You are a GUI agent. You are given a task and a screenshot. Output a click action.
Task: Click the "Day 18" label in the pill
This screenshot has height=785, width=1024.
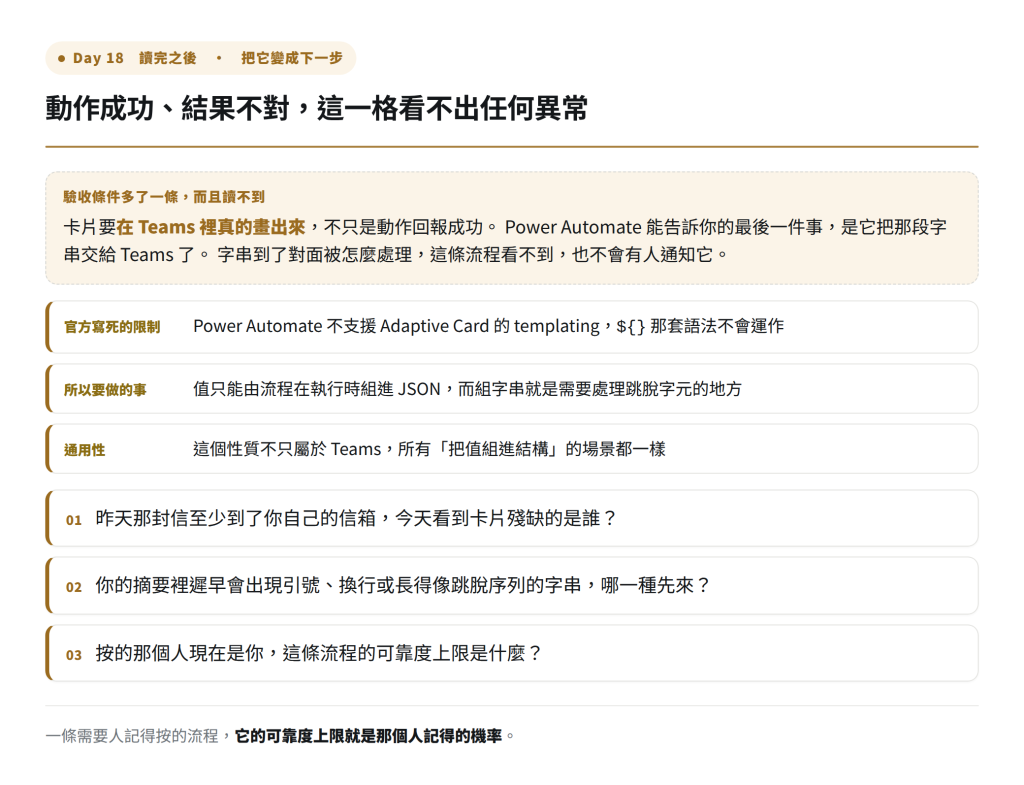(98, 58)
